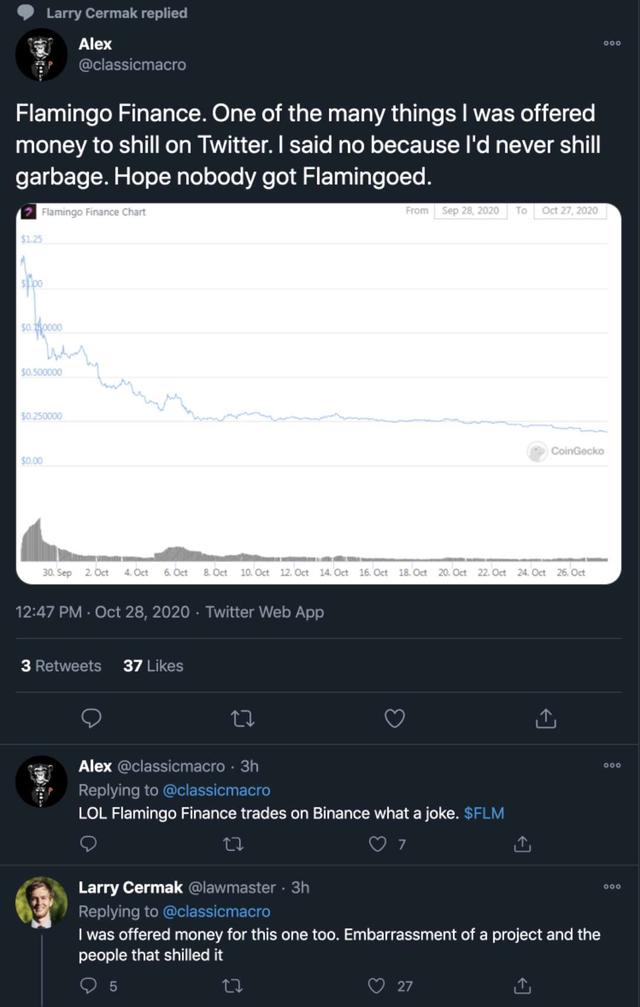Open the $FLM cashtag link
Image resolution: width=640 pixels, height=1007 pixels.
point(485,813)
